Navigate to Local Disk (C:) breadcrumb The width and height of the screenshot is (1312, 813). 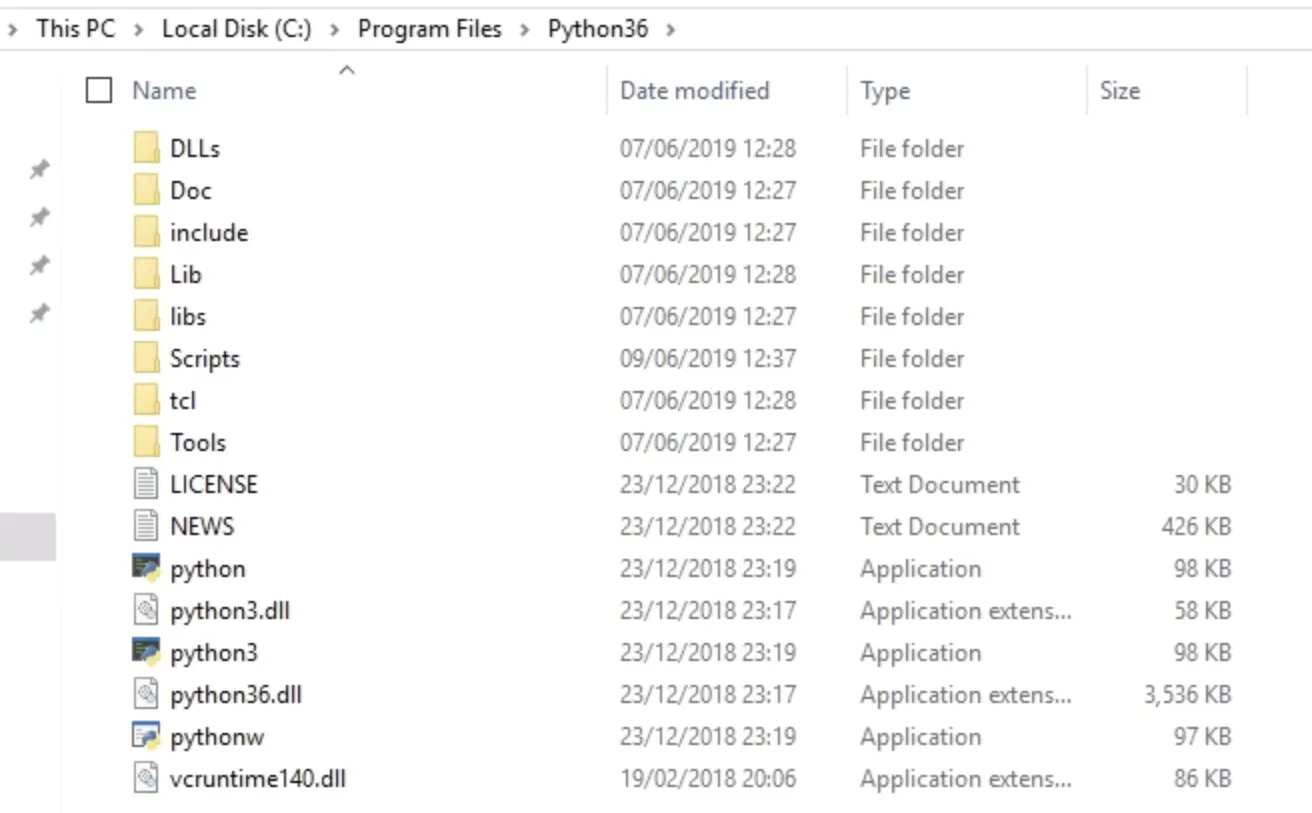coord(237,29)
